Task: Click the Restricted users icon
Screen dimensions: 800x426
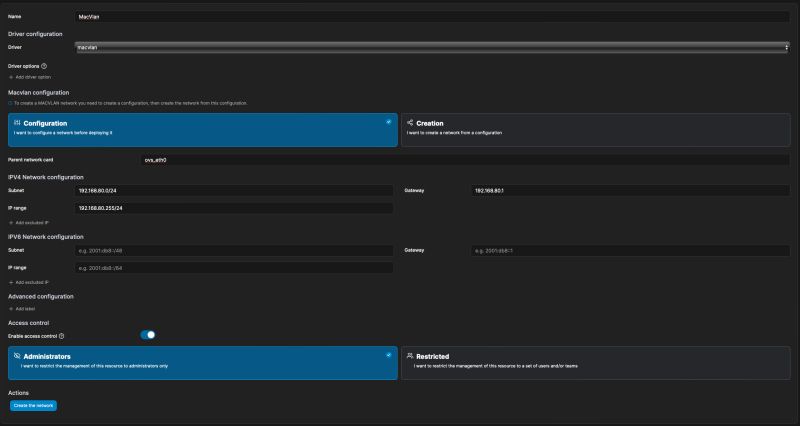Action: coord(410,356)
